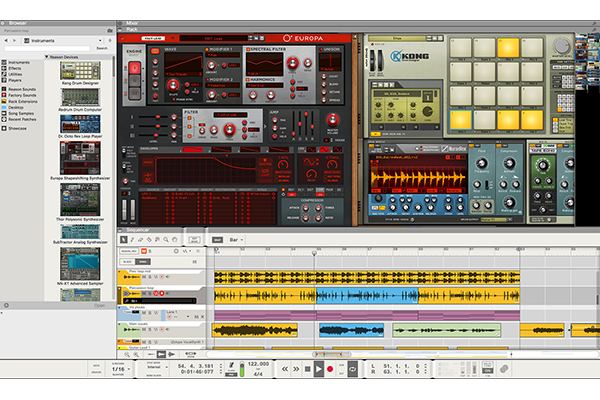
Task: Mute the Perc loop mid track
Action: 144,276
